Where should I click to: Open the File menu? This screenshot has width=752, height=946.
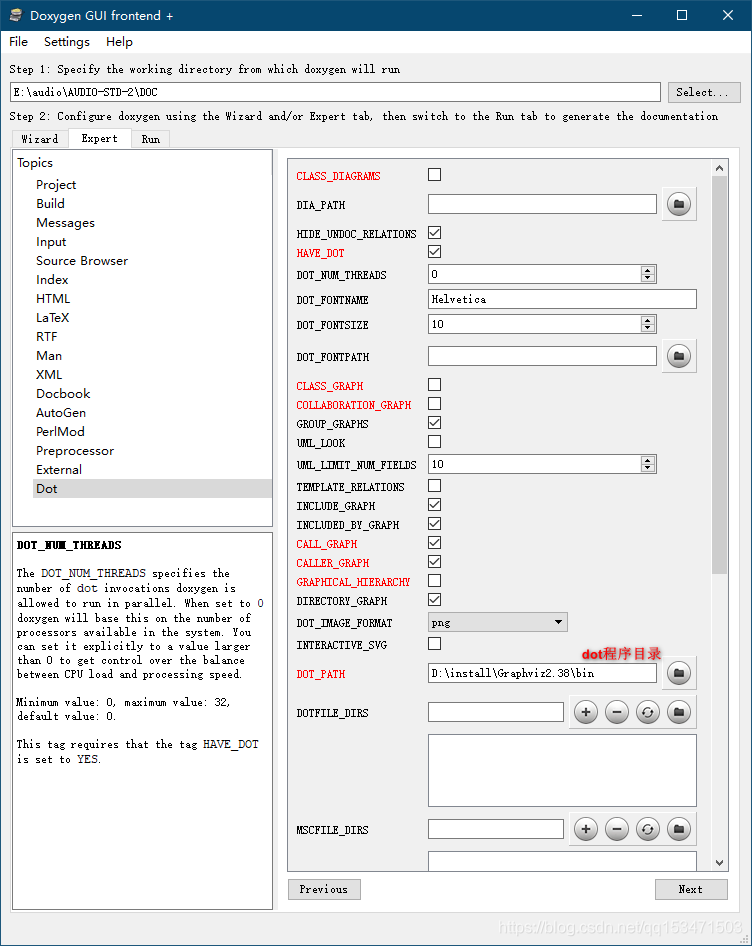click(x=18, y=42)
